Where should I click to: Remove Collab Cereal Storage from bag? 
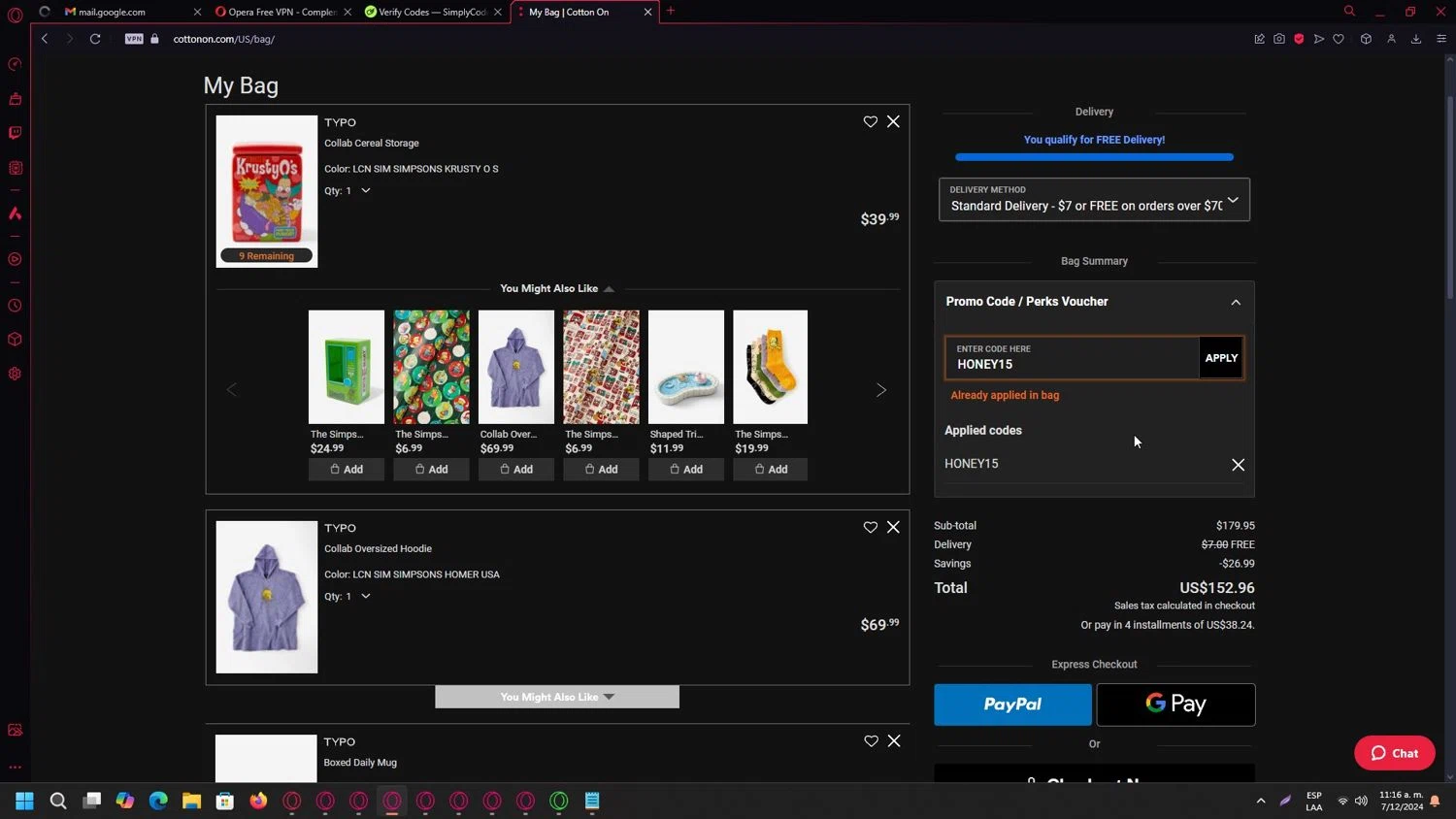point(893,121)
